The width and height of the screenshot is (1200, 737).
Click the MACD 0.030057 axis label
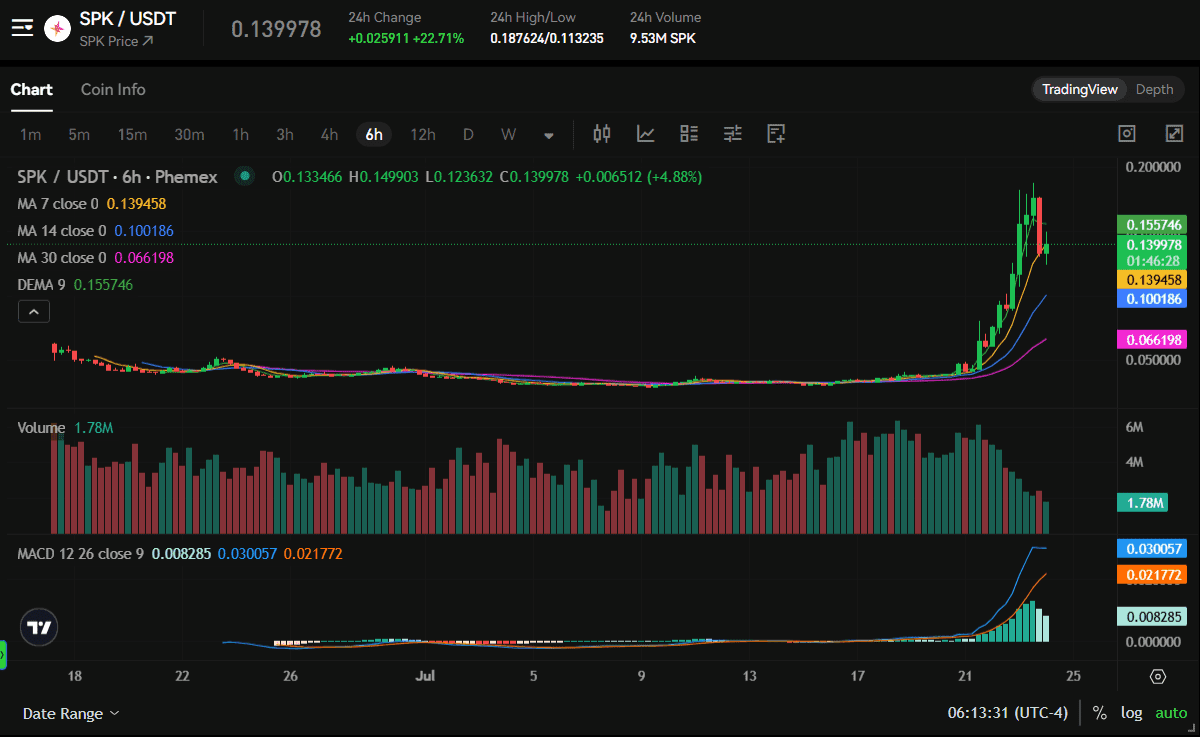coord(1154,548)
